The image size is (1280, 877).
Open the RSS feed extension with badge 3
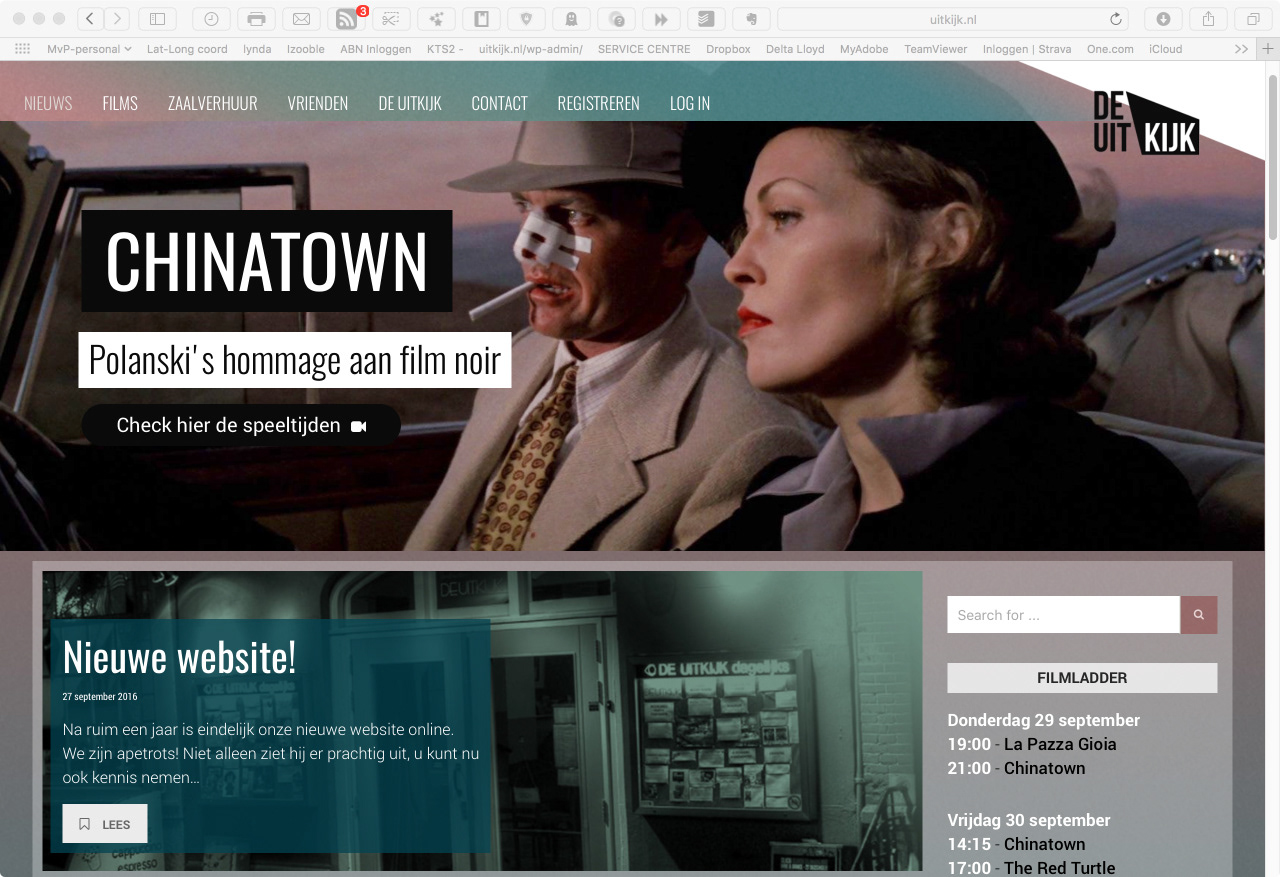pos(346,19)
